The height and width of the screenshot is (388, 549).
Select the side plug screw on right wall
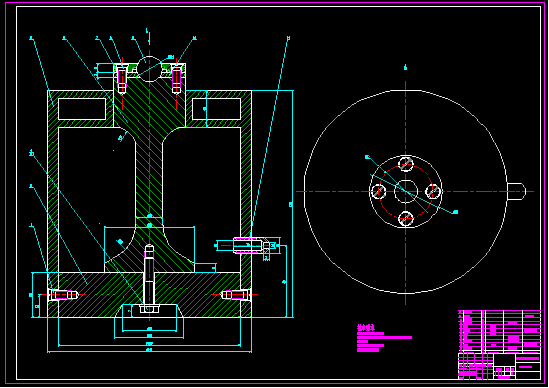(x=248, y=245)
